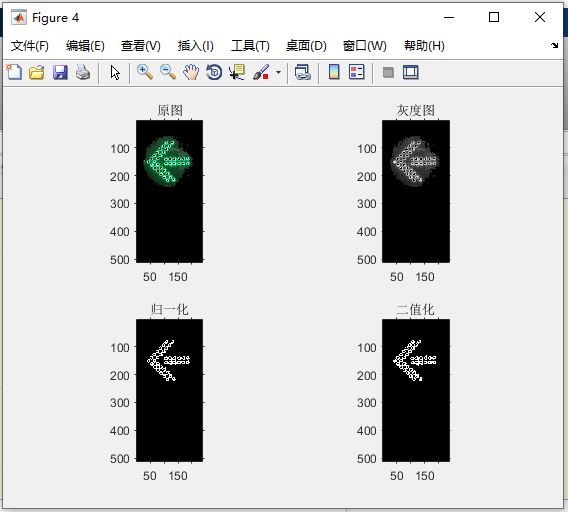Print the figure using printer icon

coord(83,72)
